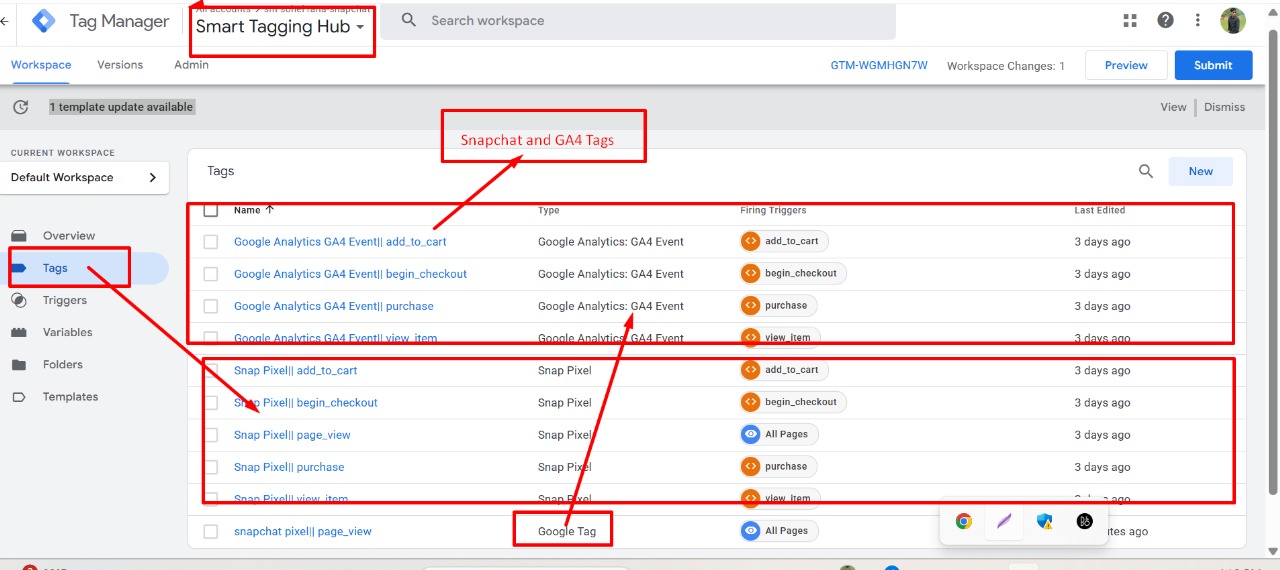Click the Overview sidebar icon
The width and height of the screenshot is (1280, 570).
(19, 236)
